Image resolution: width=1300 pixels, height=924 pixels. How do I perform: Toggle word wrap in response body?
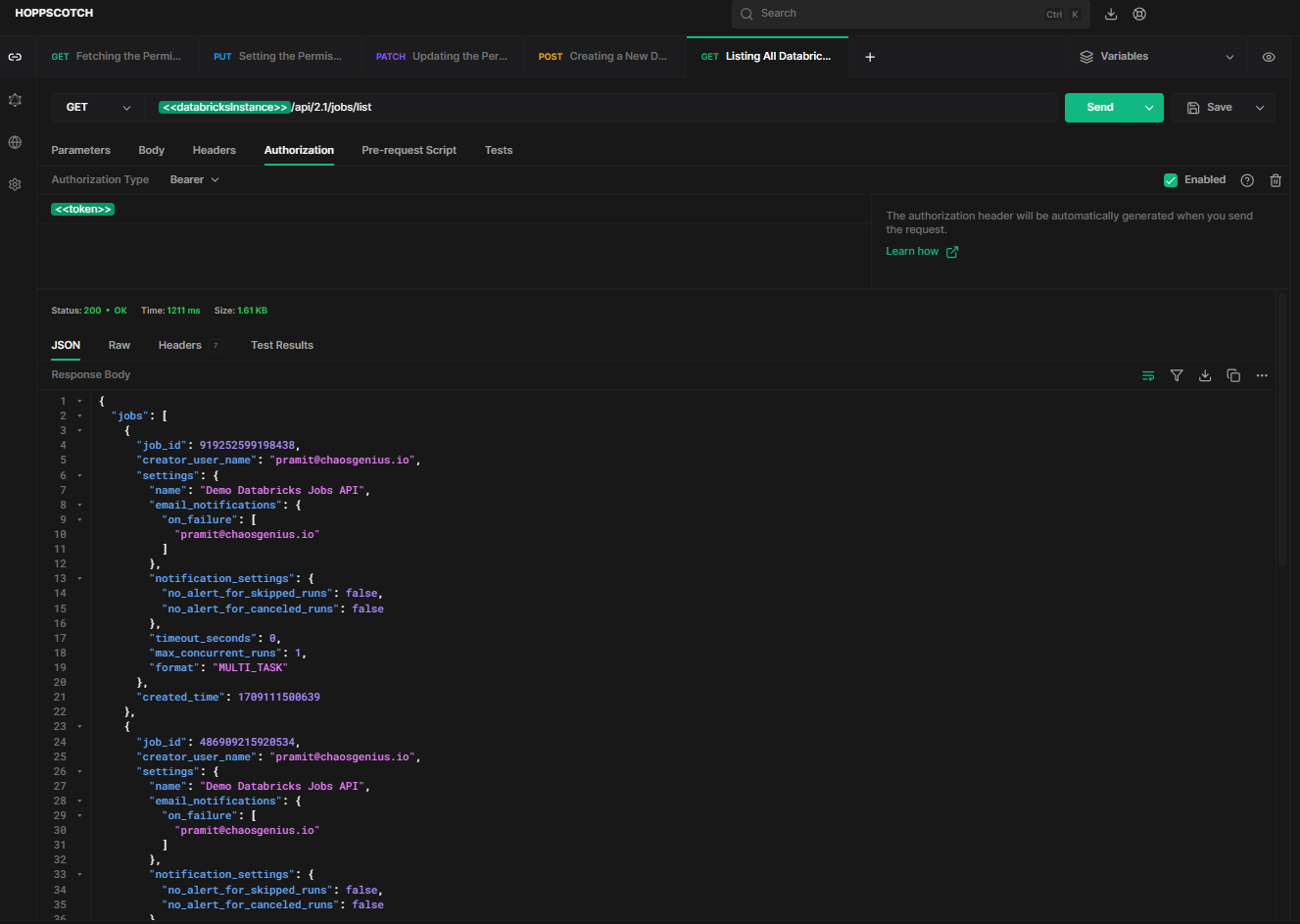coord(1148,375)
